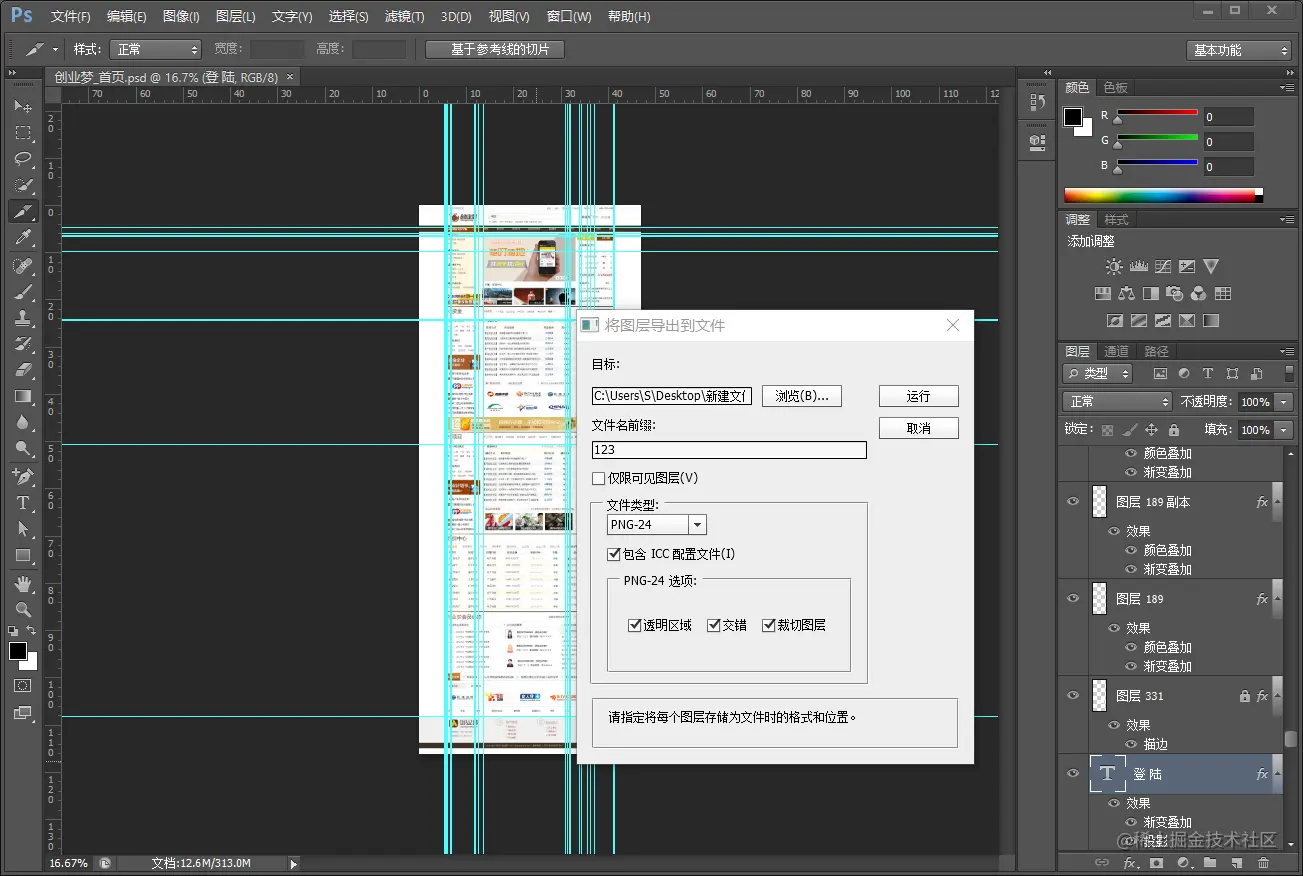The width and height of the screenshot is (1303, 876).
Task: Open the 窗口(W) menu
Action: (569, 17)
